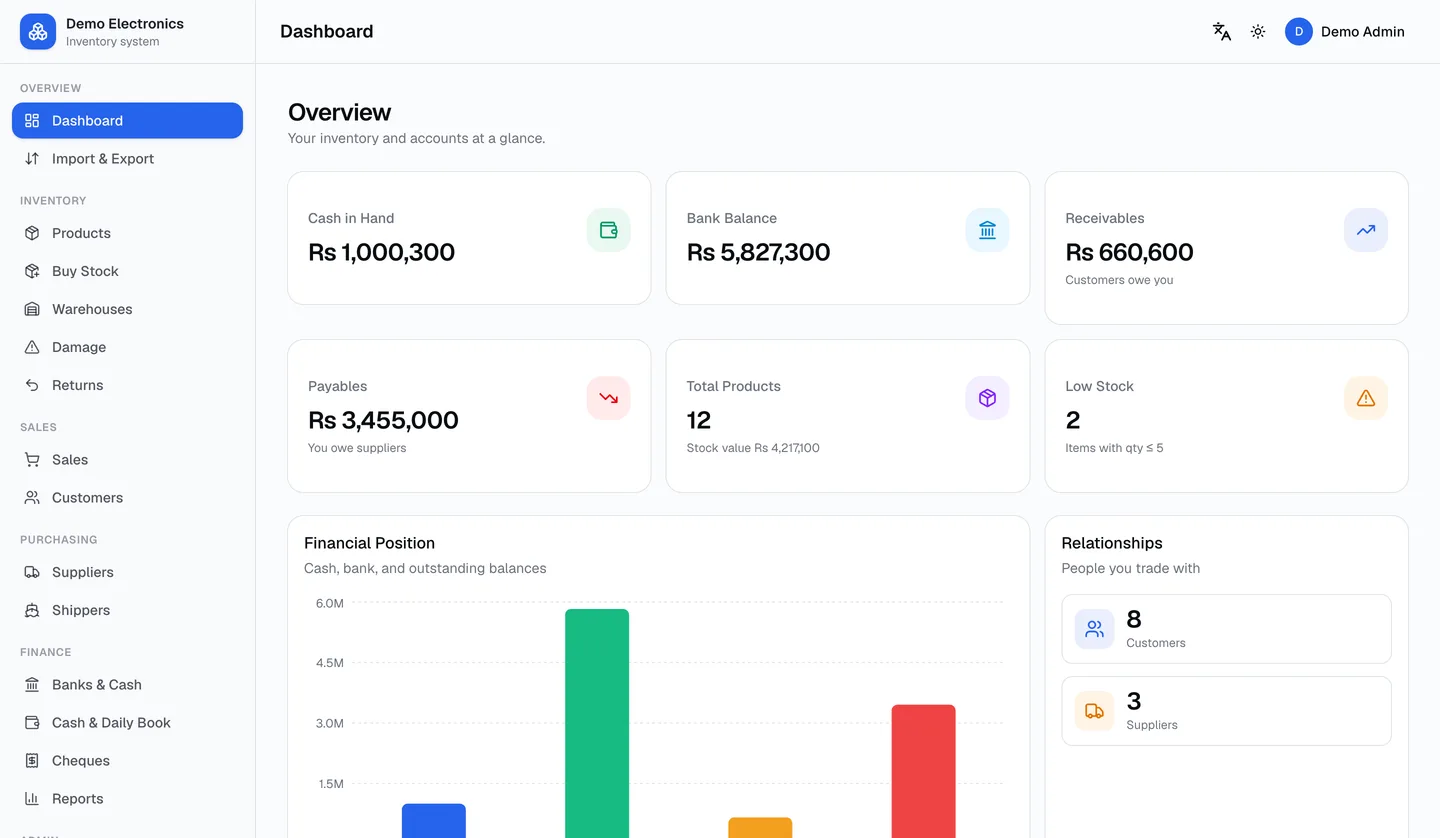Click the trending-down icon on Payables card
Screen dimensions: 1440x838
609,398
